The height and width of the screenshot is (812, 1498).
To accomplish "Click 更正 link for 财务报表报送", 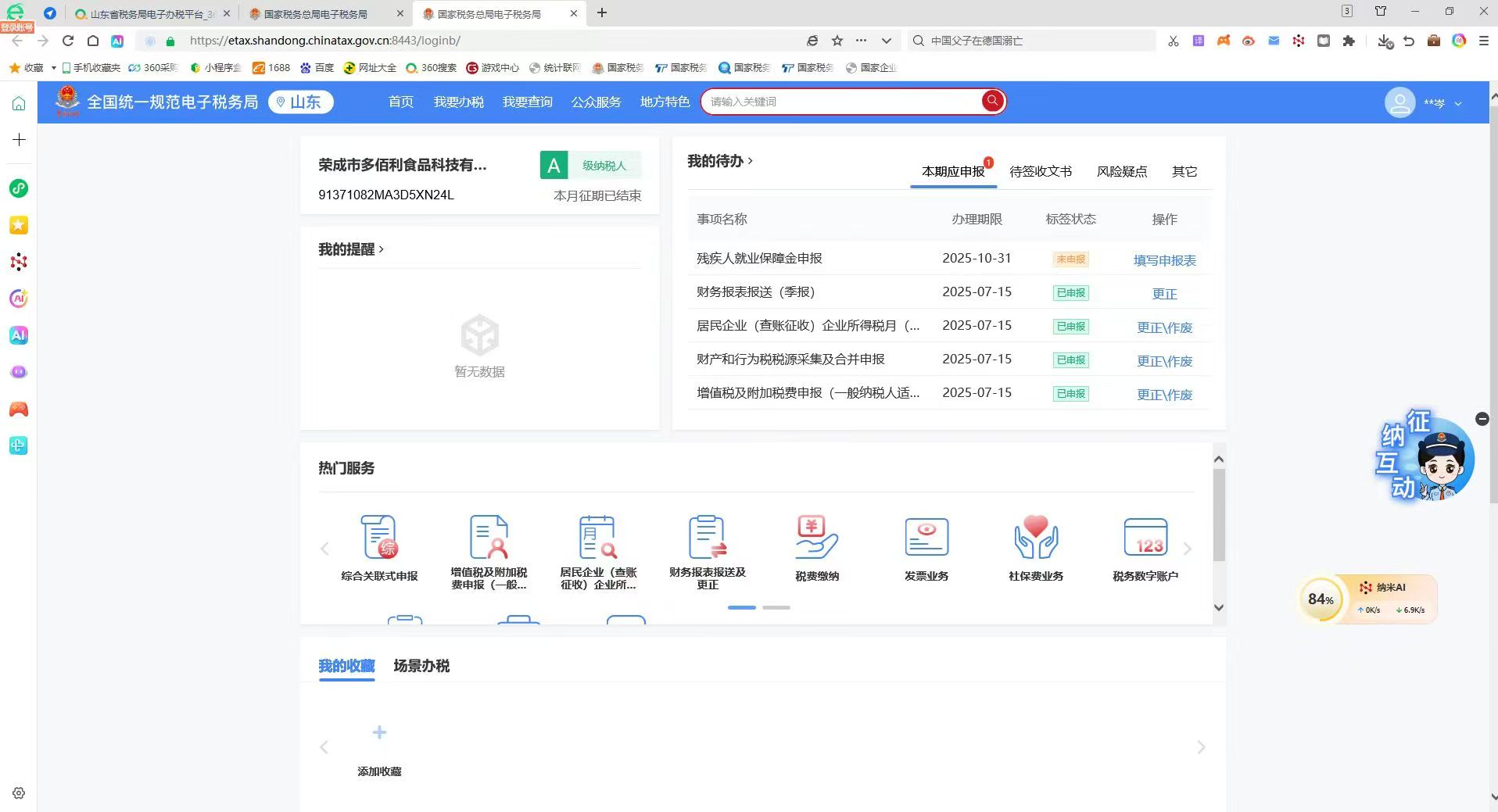I will tap(1164, 294).
